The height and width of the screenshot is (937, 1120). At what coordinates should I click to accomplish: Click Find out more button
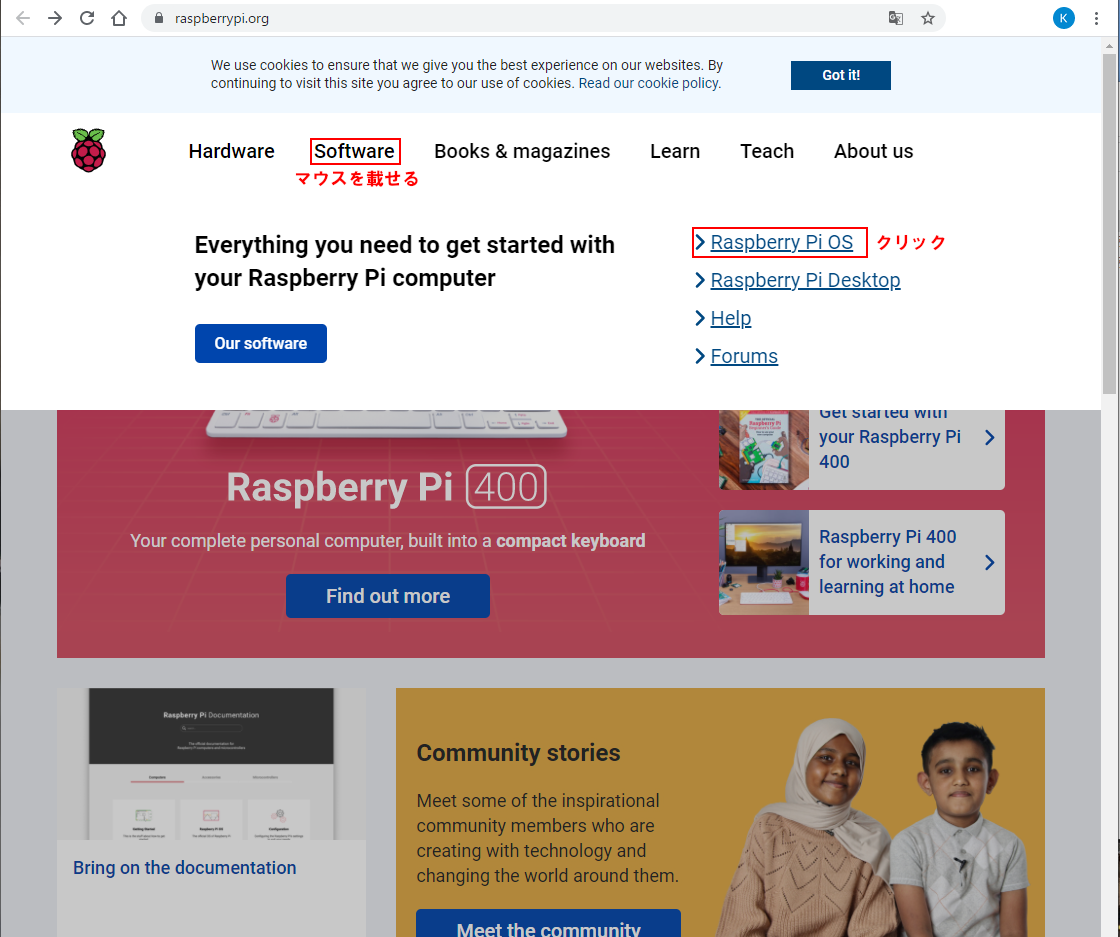388,596
